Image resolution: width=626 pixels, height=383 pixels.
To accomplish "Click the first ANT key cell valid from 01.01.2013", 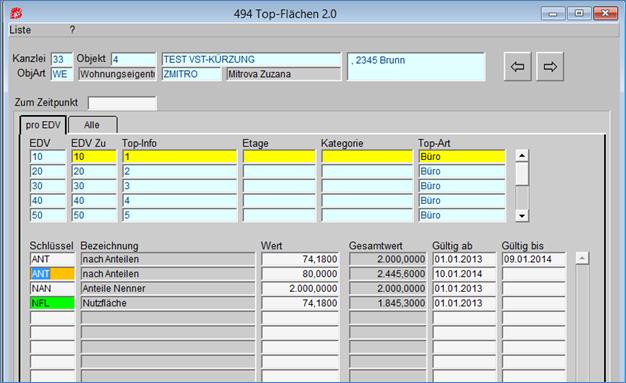I will 52,259.
